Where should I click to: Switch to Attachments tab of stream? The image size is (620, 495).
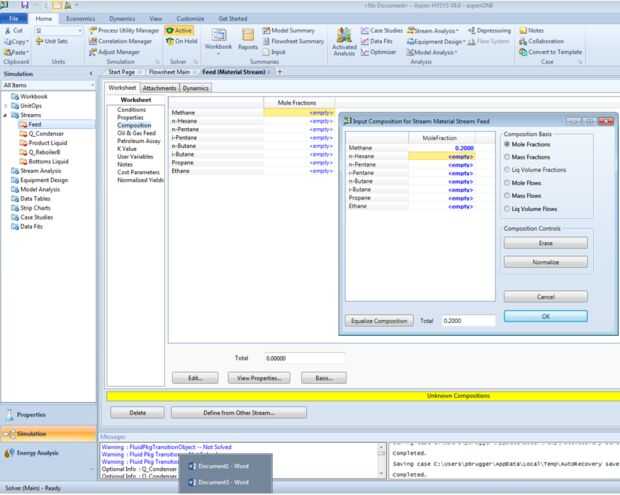[159, 88]
